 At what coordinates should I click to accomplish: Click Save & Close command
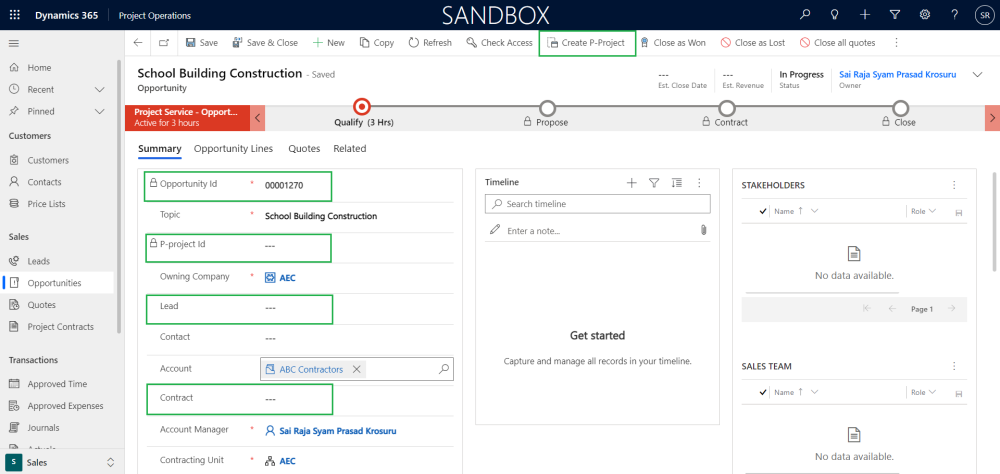[x=265, y=43]
